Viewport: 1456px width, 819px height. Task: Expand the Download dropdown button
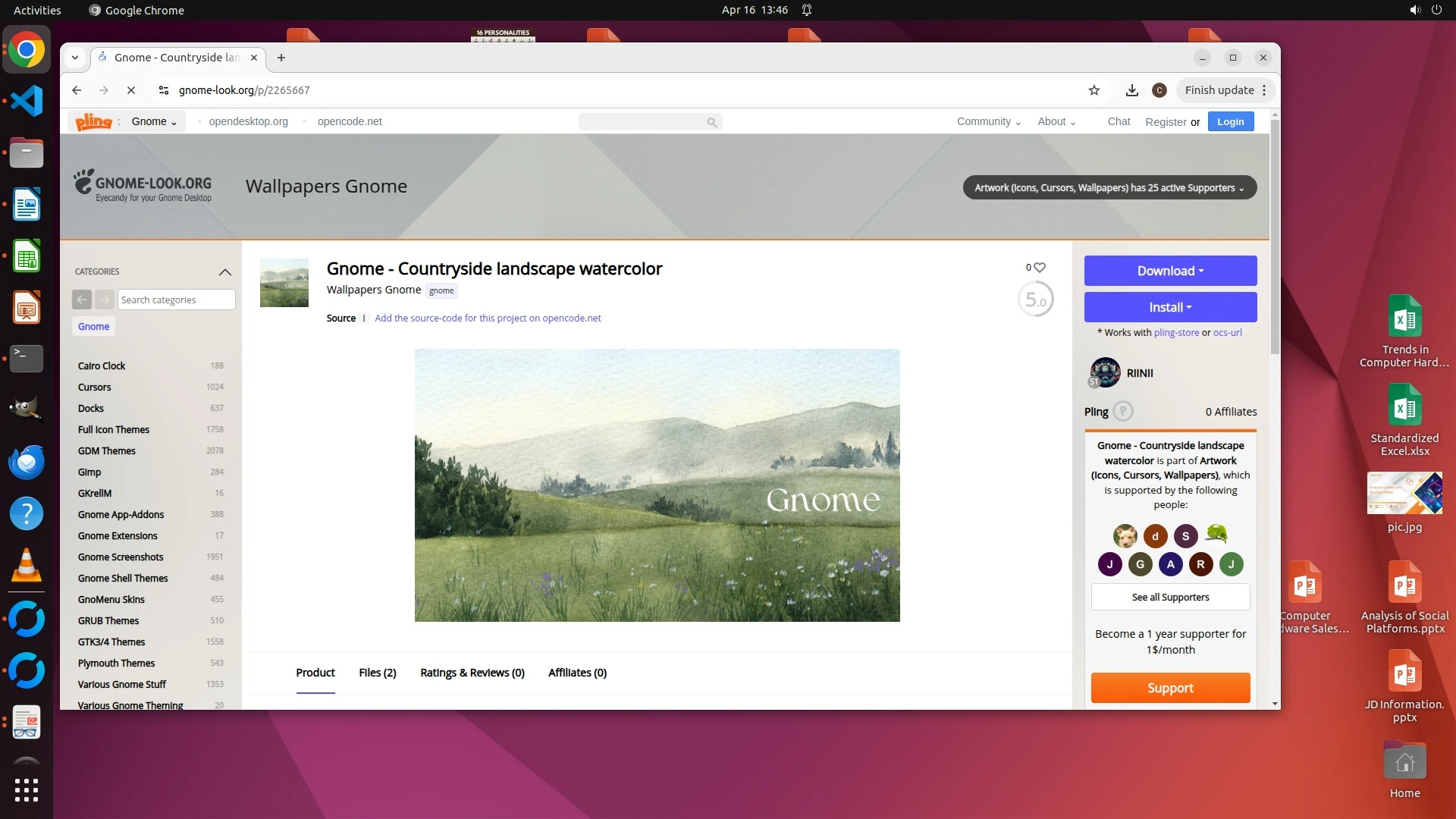[1170, 271]
